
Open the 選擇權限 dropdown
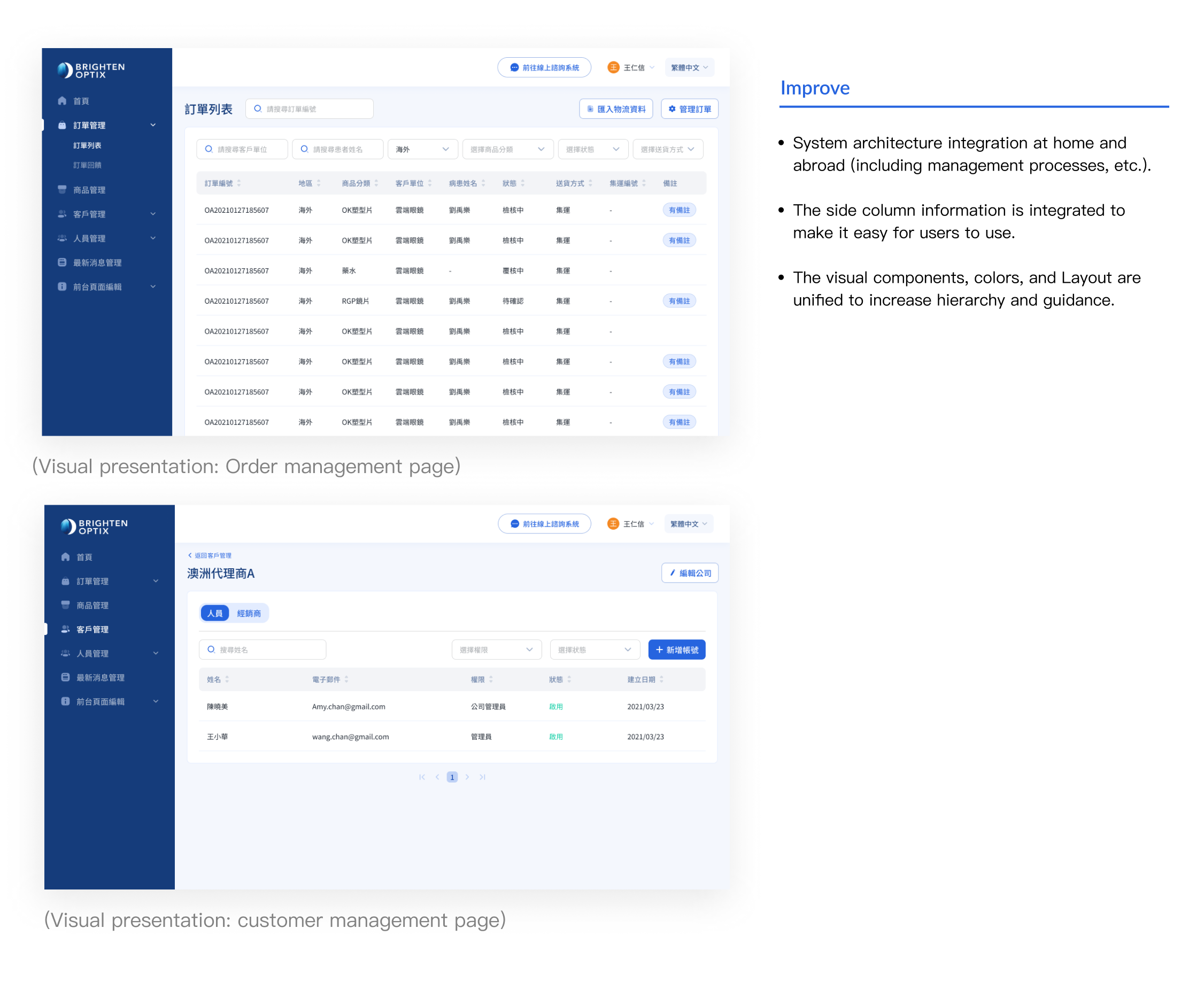click(496, 649)
